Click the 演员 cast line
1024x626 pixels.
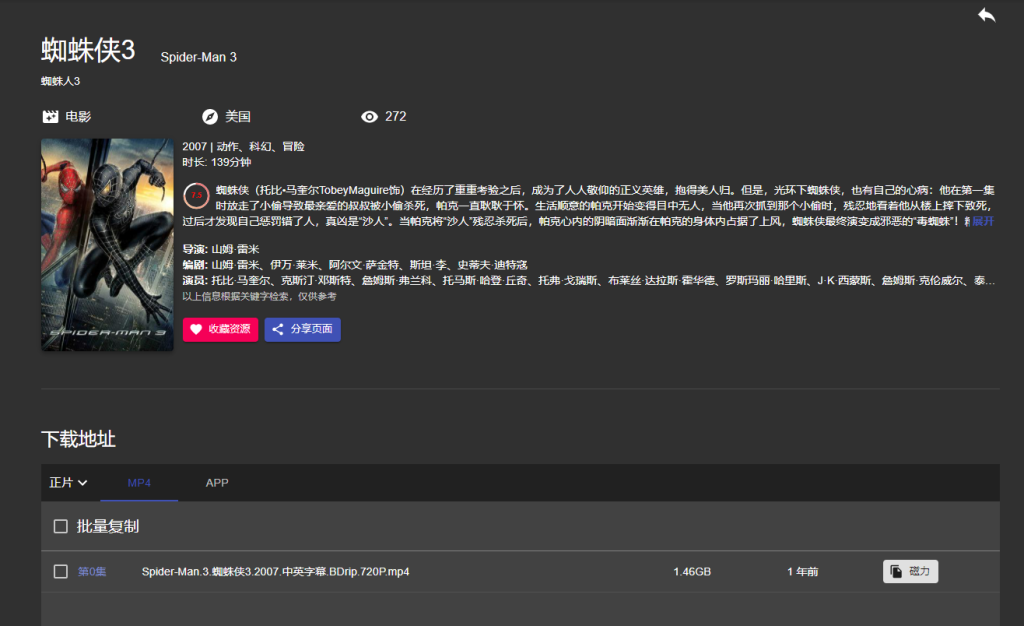(x=588, y=280)
